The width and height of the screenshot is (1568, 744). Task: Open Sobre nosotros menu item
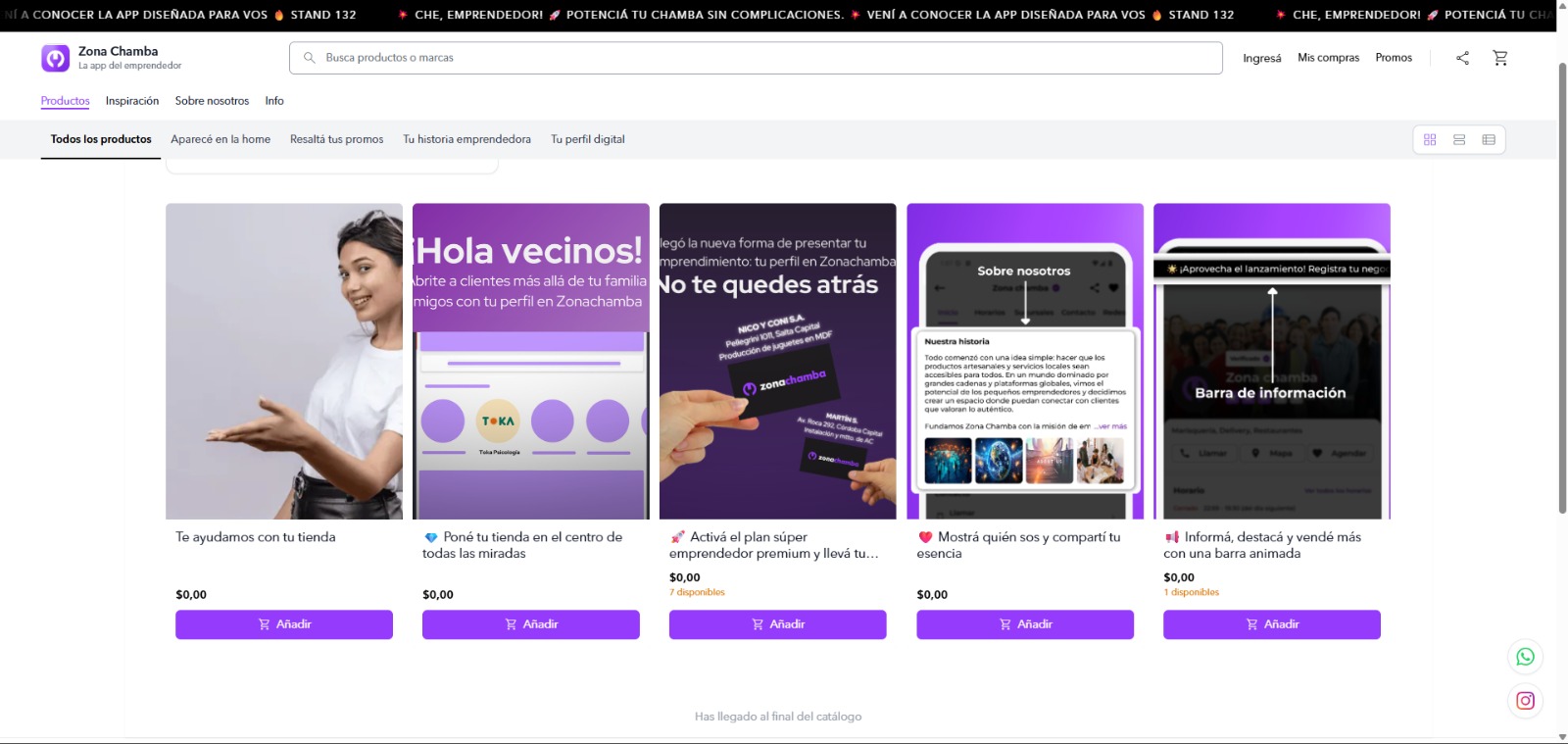click(212, 101)
